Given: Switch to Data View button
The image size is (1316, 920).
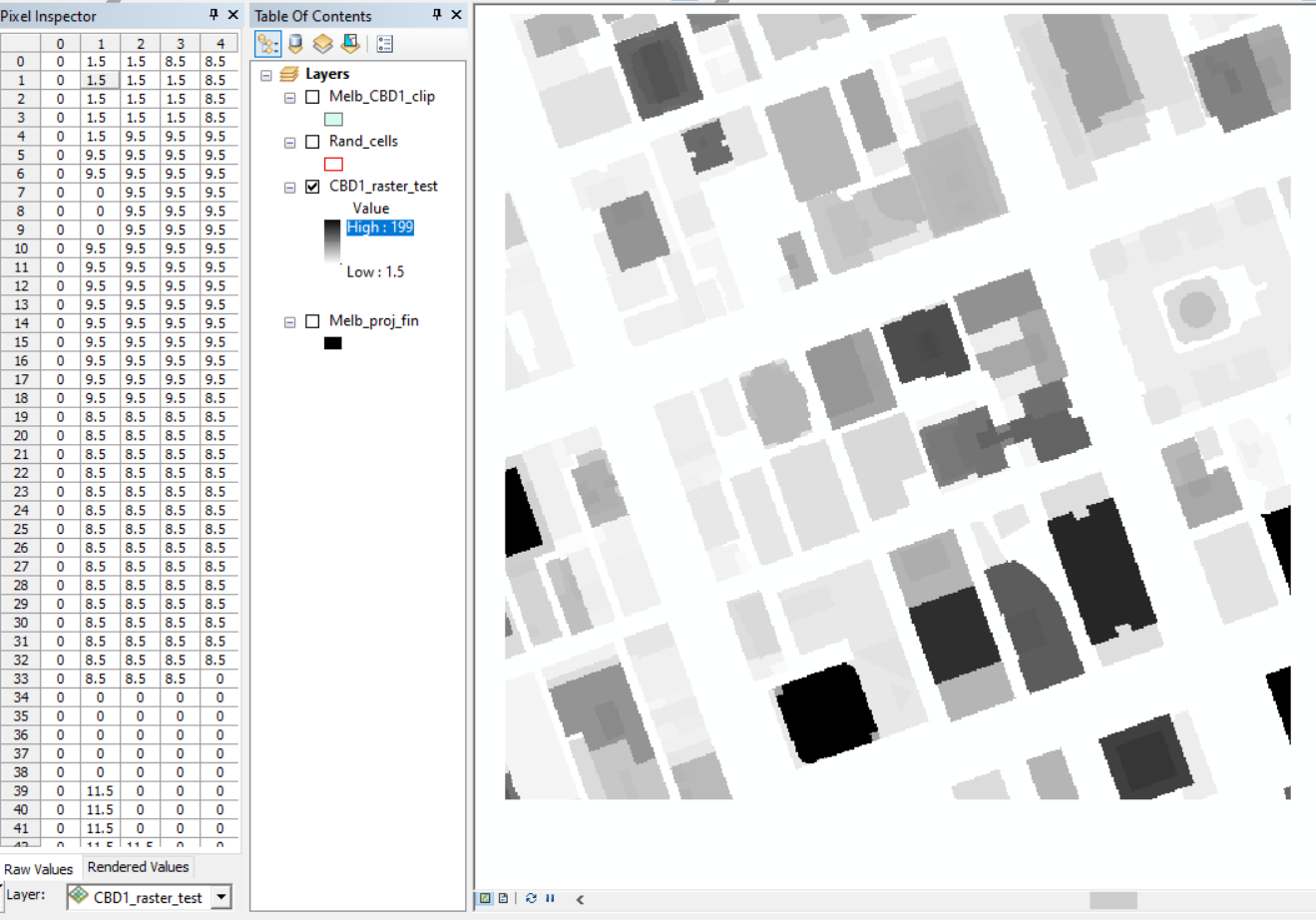Looking at the screenshot, I should [485, 898].
